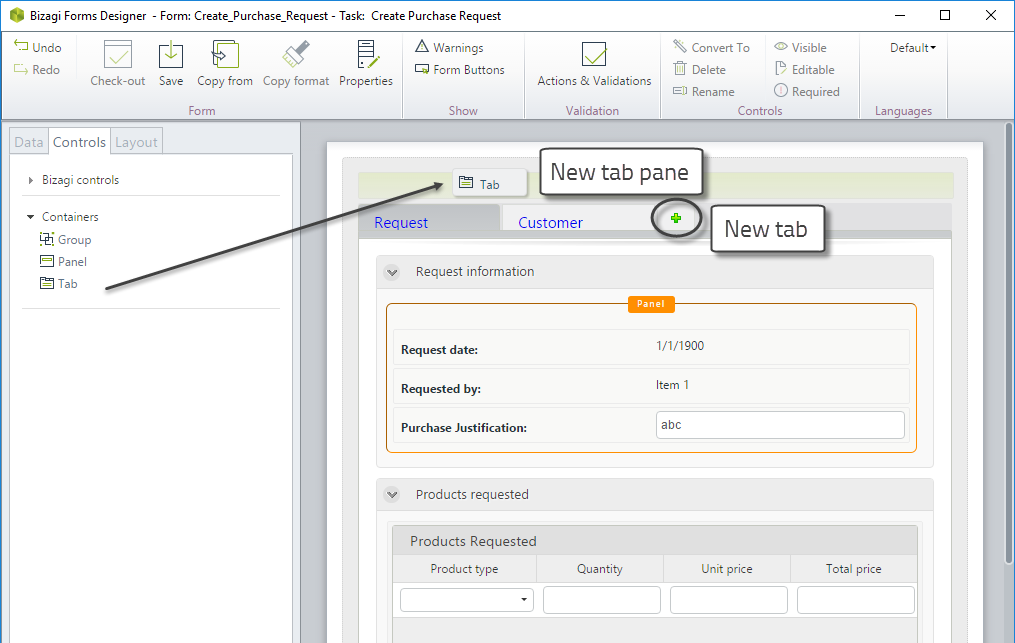Collapse the Products requested group

(x=392, y=495)
